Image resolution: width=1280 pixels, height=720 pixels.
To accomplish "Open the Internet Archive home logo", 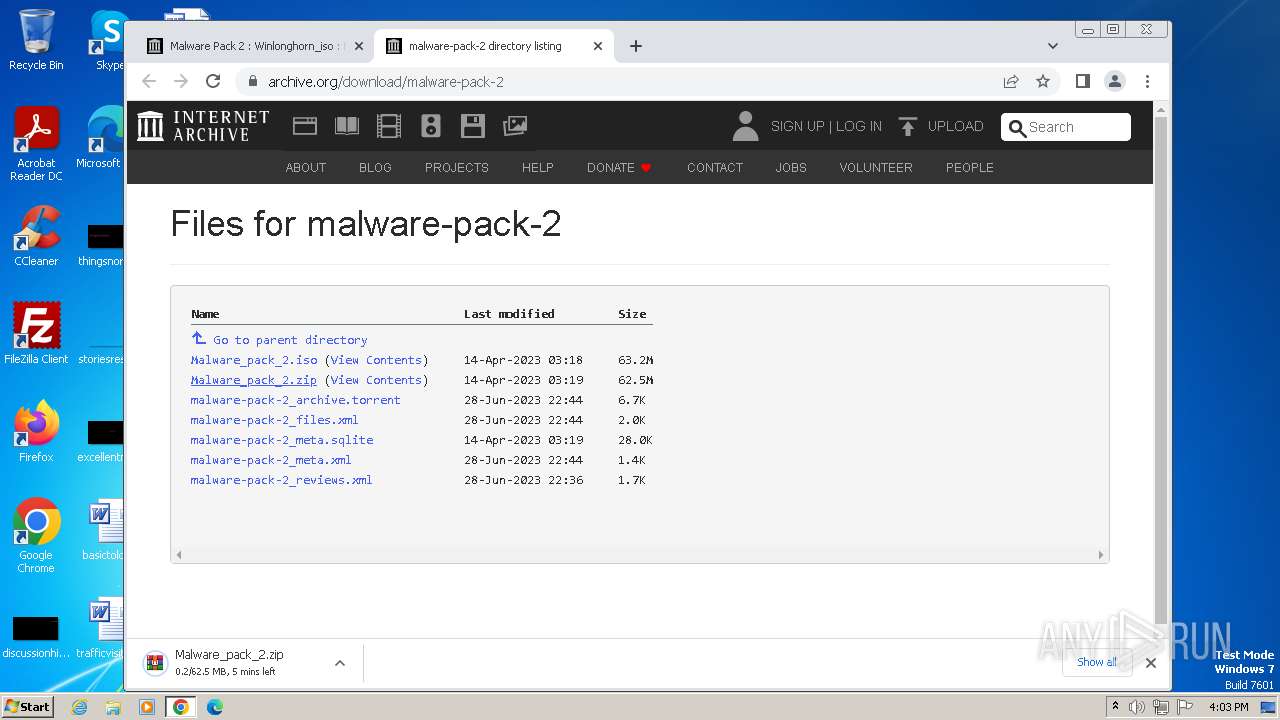I will pyautogui.click(x=203, y=126).
